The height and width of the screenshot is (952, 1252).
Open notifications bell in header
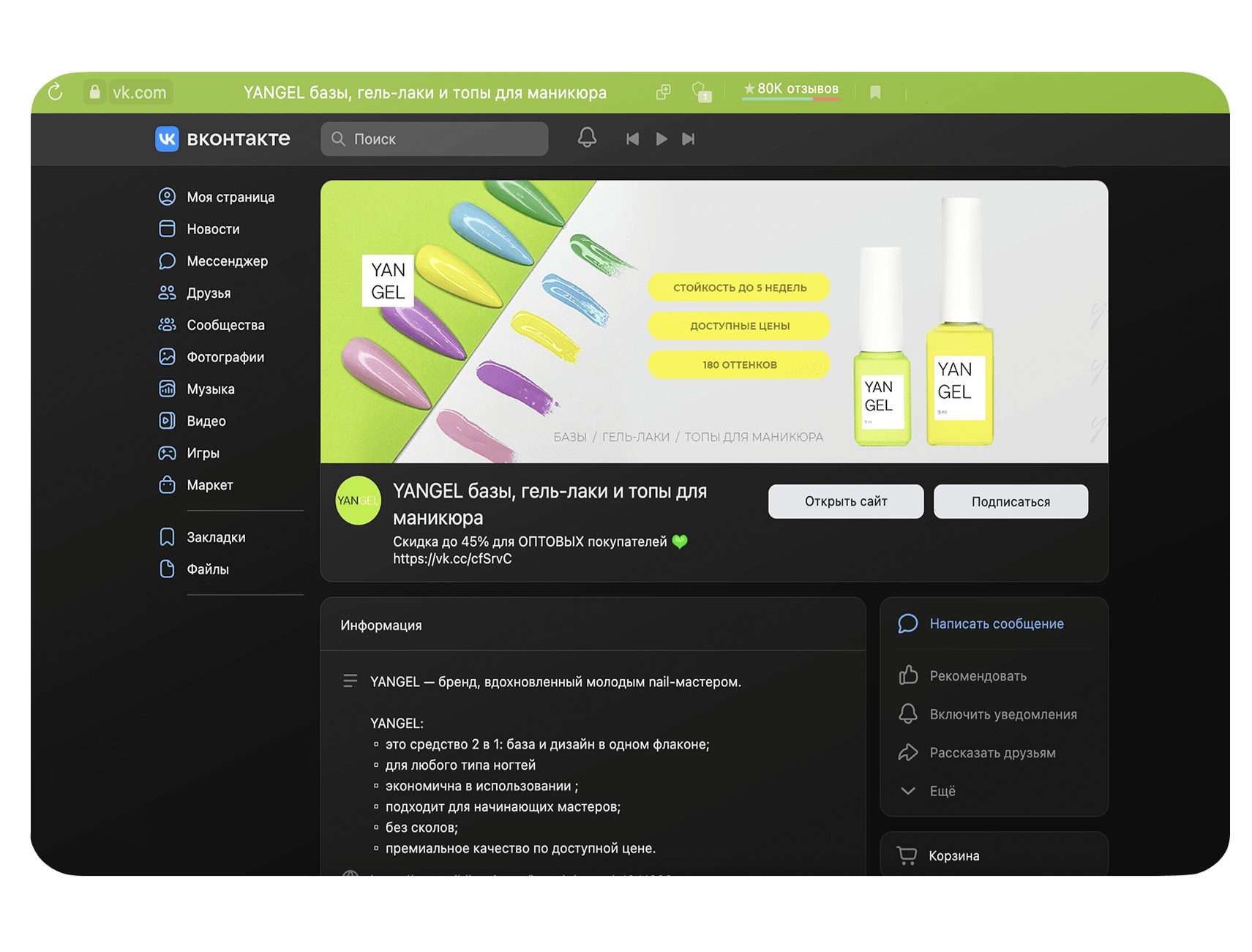[587, 138]
